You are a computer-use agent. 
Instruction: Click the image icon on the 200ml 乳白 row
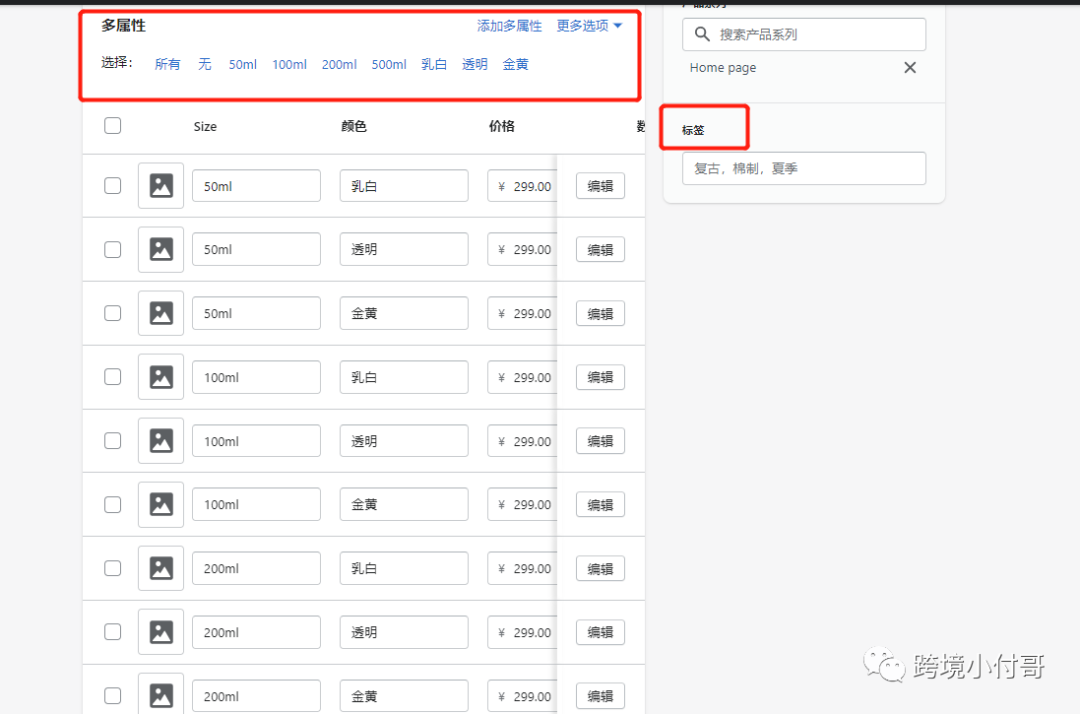(160, 568)
